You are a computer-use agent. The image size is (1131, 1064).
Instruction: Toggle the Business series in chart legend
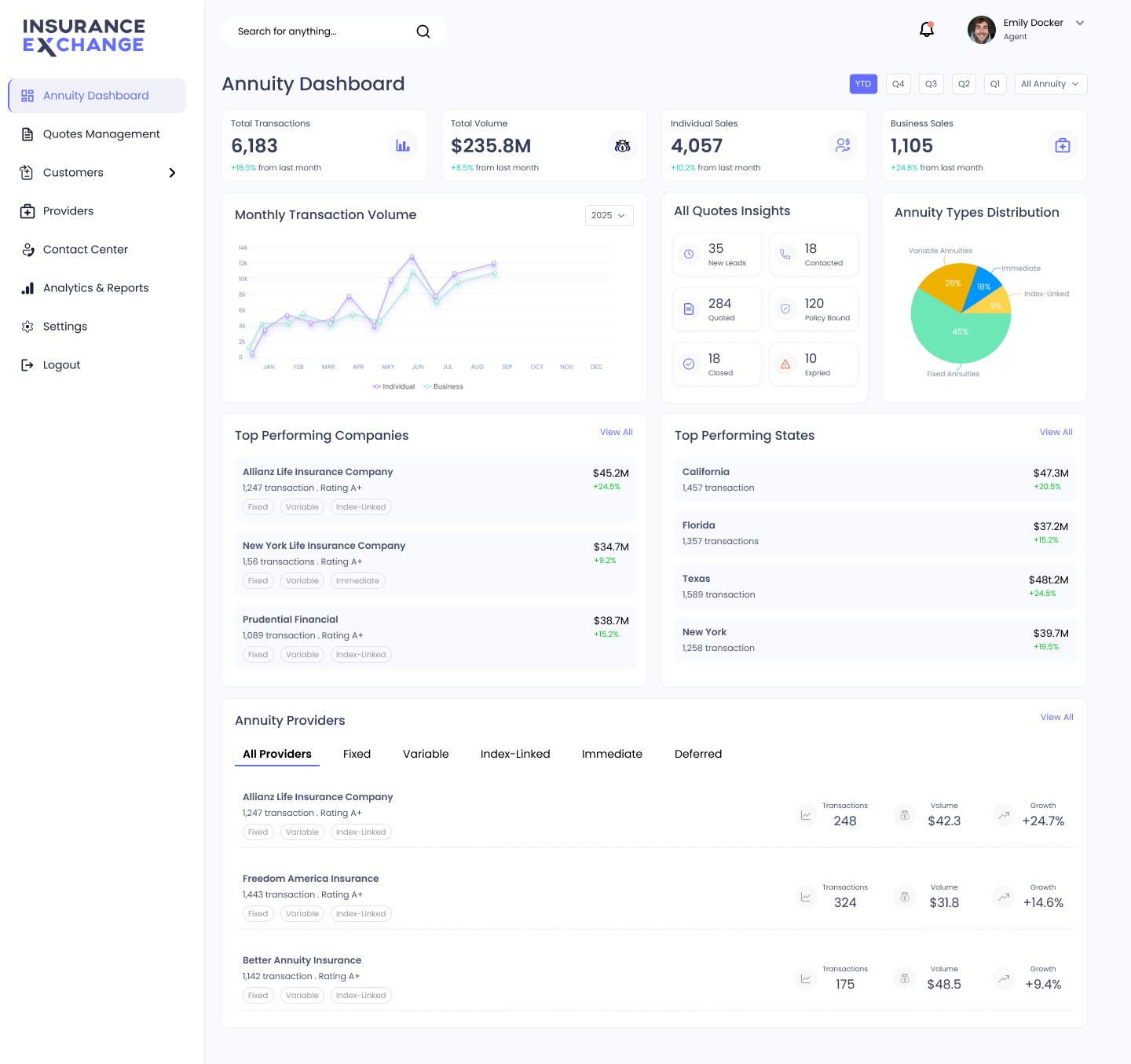443,386
